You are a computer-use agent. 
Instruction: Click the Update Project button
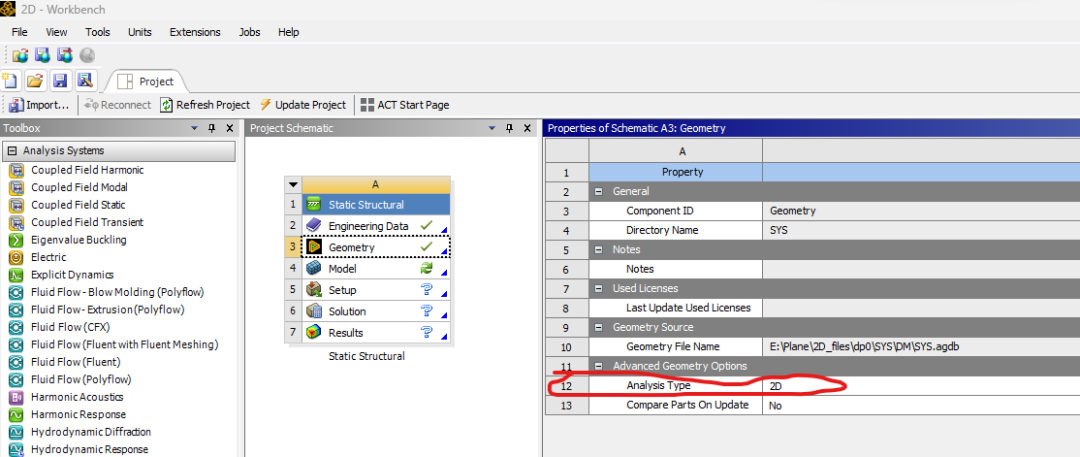(303, 105)
